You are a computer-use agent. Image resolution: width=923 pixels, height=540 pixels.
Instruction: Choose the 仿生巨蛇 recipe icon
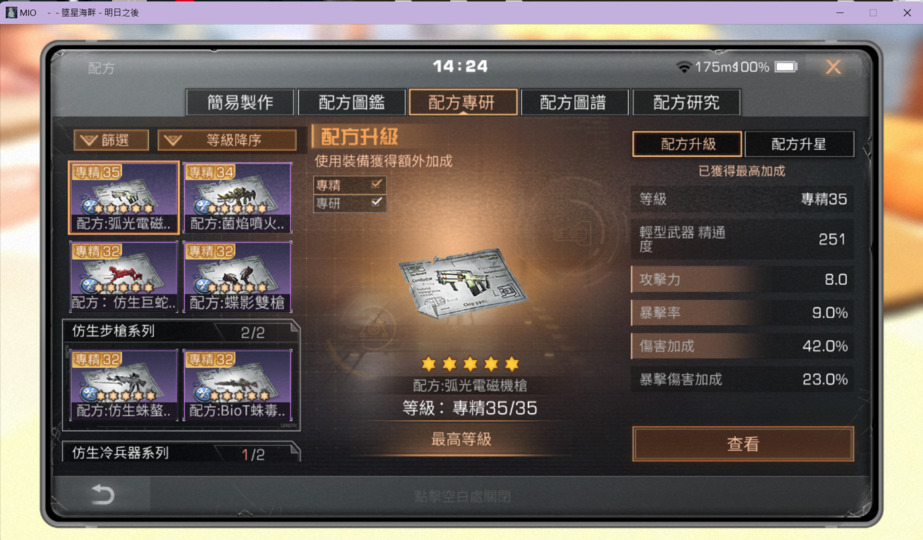pyautogui.click(x=124, y=277)
